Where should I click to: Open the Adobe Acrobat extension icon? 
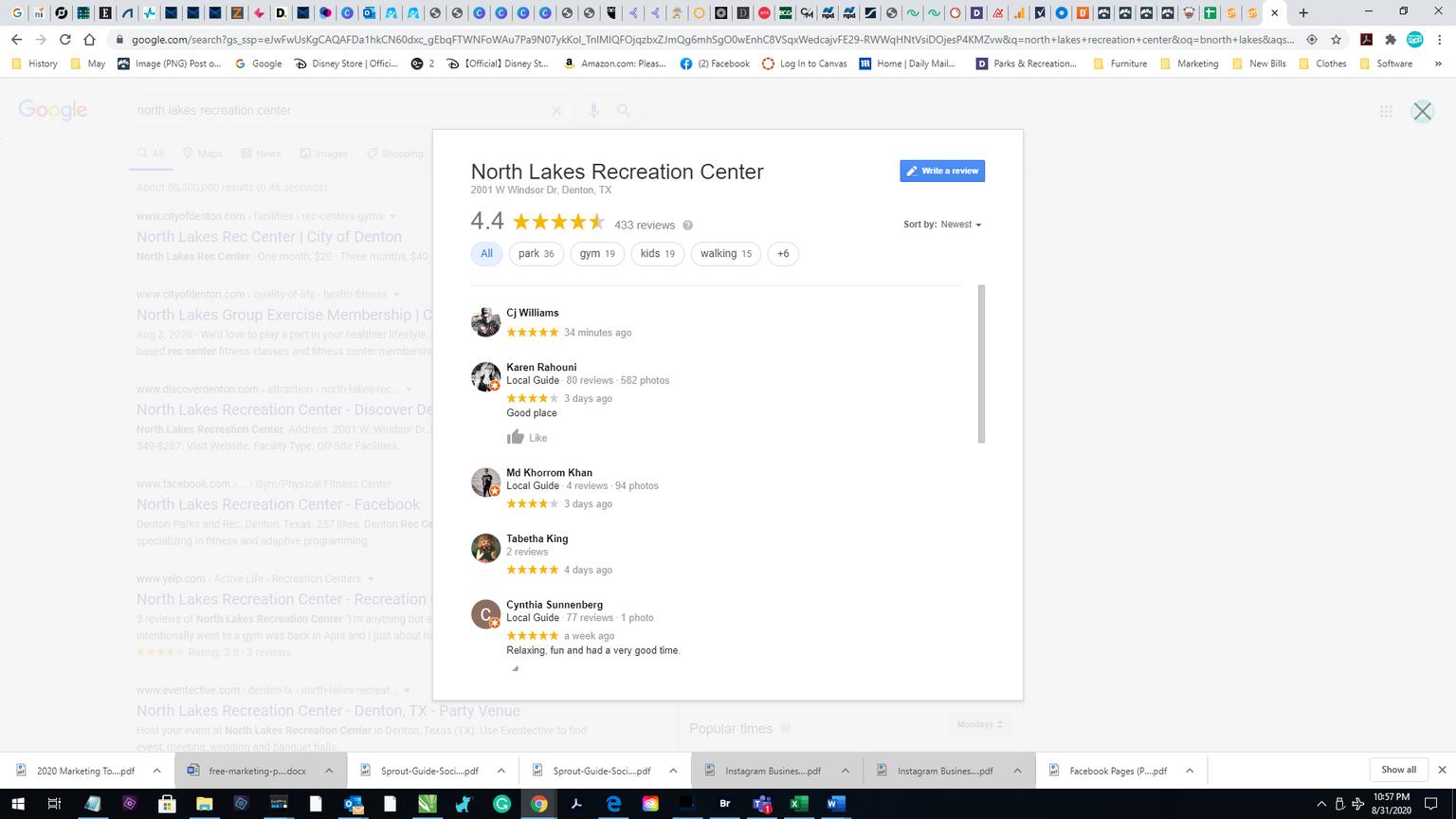tap(1366, 39)
